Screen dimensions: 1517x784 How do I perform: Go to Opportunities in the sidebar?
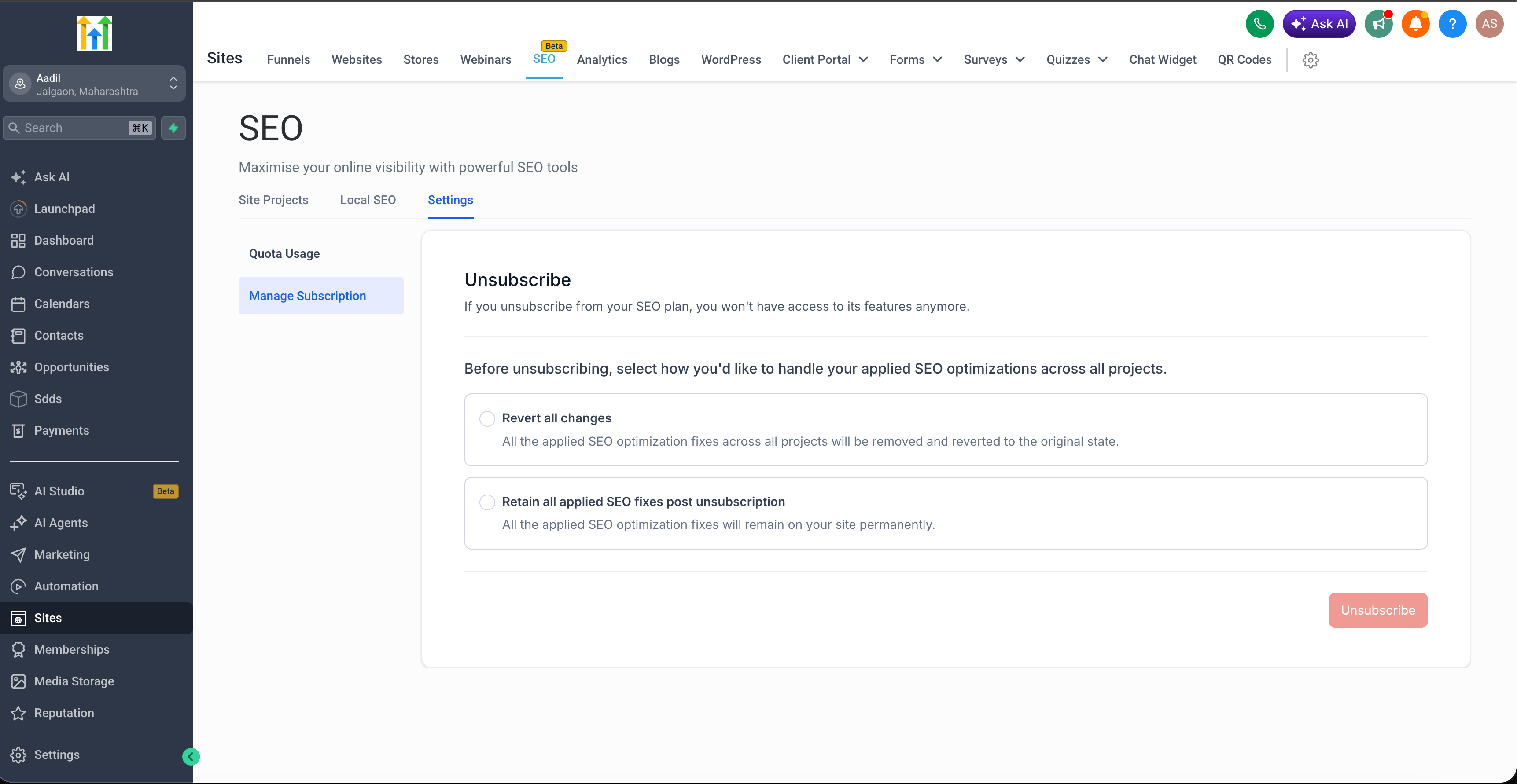click(x=96, y=367)
